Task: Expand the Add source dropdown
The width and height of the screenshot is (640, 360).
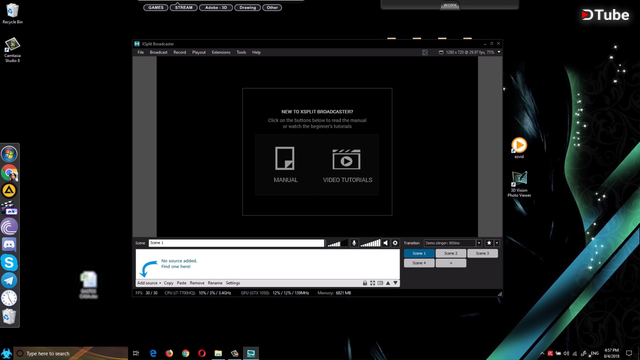Action: coord(149,283)
